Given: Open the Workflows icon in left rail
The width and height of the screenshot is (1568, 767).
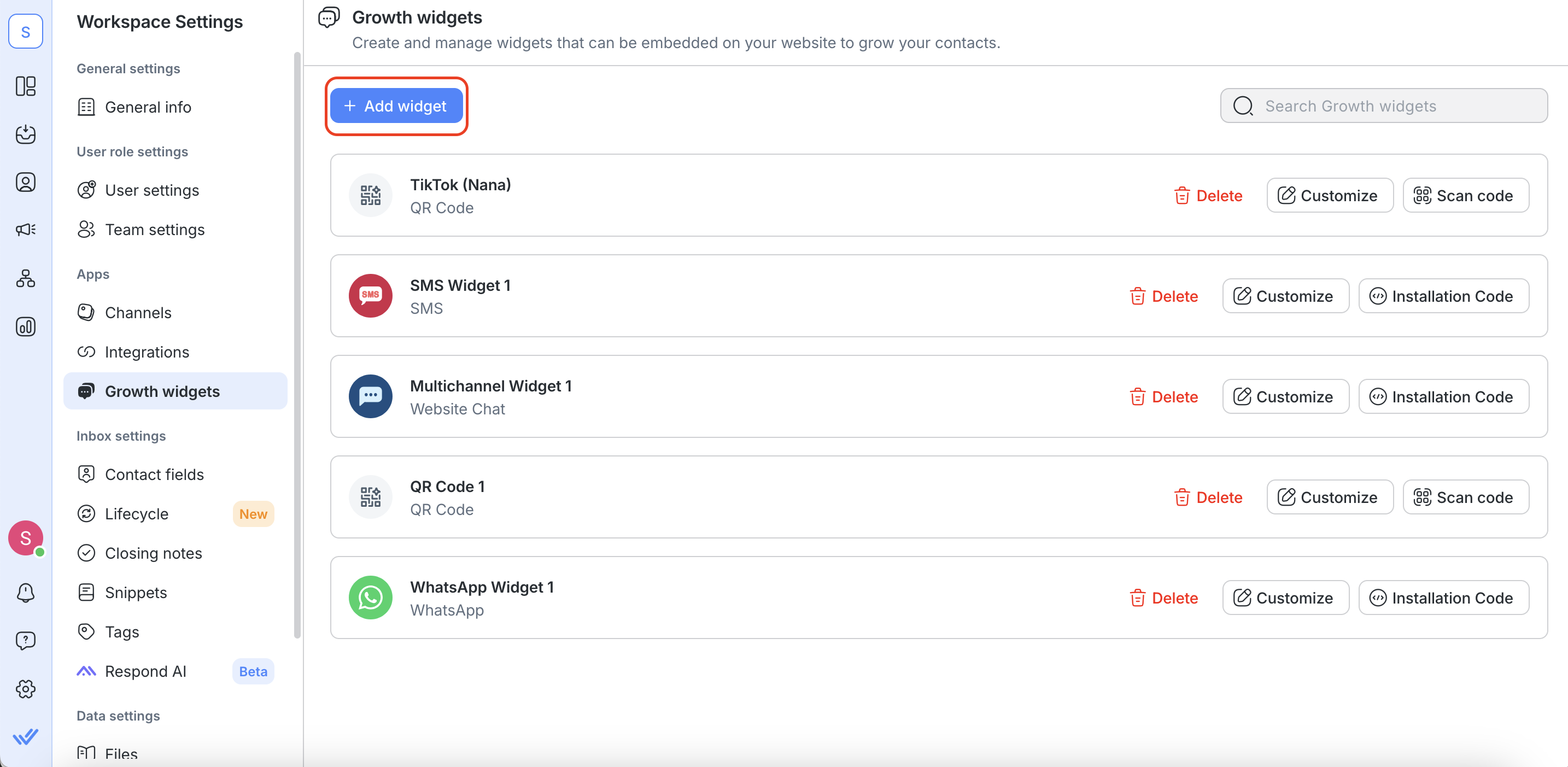Looking at the screenshot, I should [26, 278].
